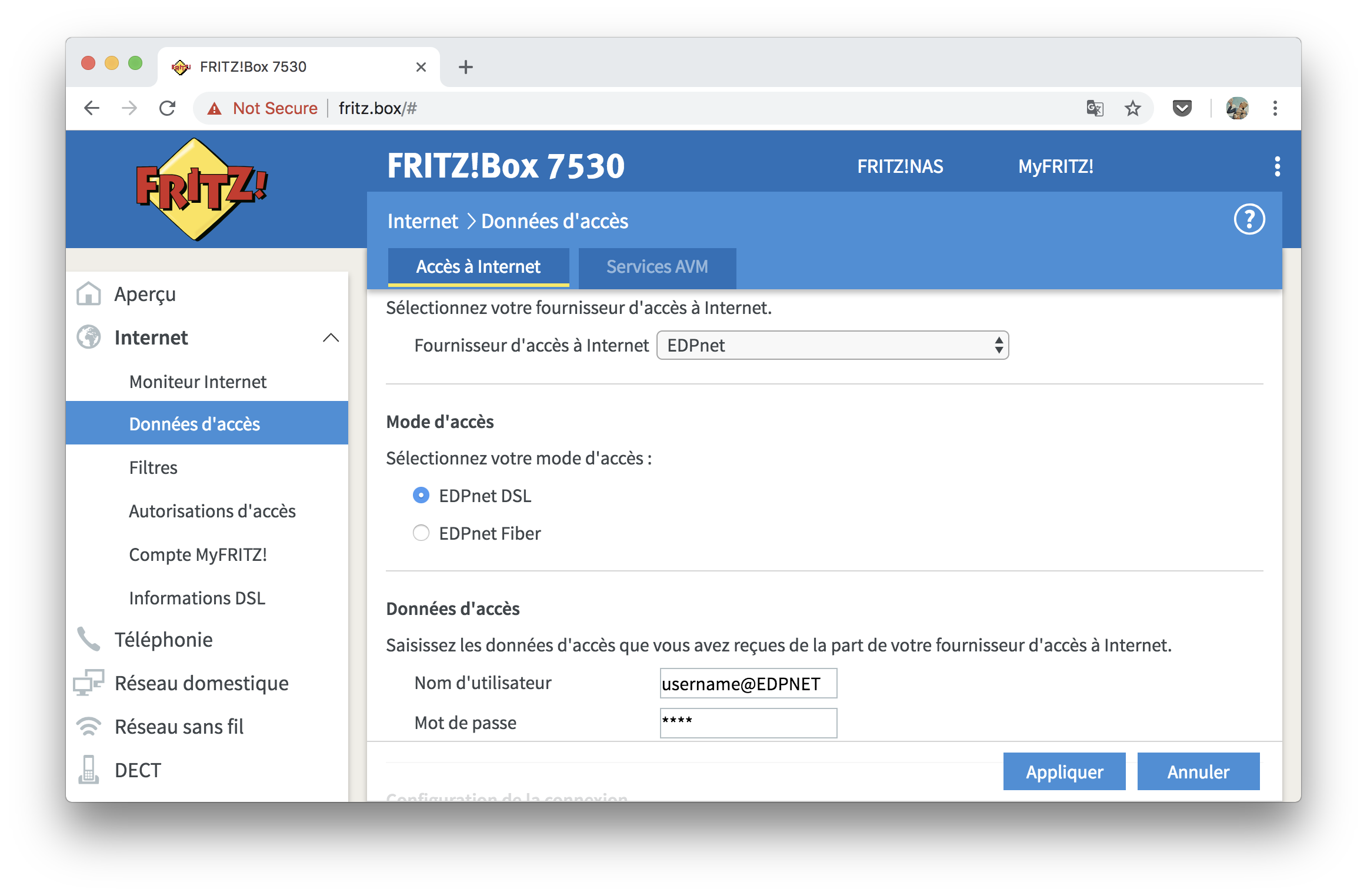Image resolution: width=1367 pixels, height=896 pixels.
Task: Select Données d'accès in the sidebar
Action: point(207,423)
